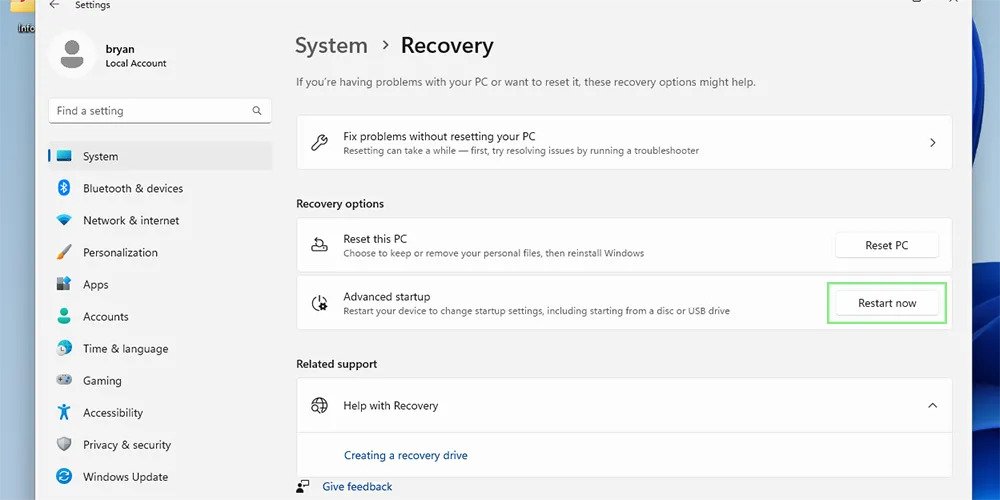Click the back arrow in Settings

(54, 5)
